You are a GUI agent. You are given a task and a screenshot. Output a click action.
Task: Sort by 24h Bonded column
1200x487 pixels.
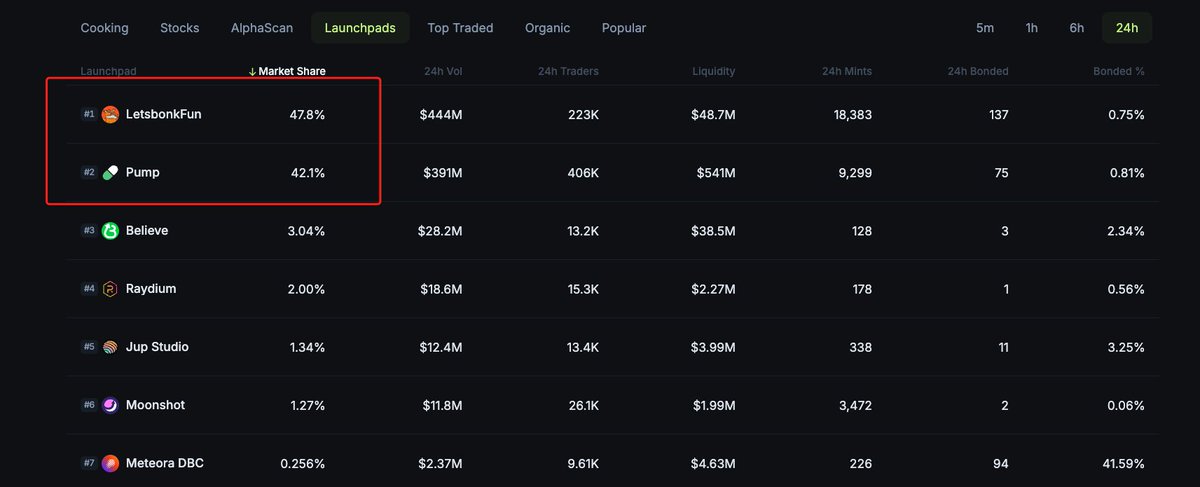(977, 71)
